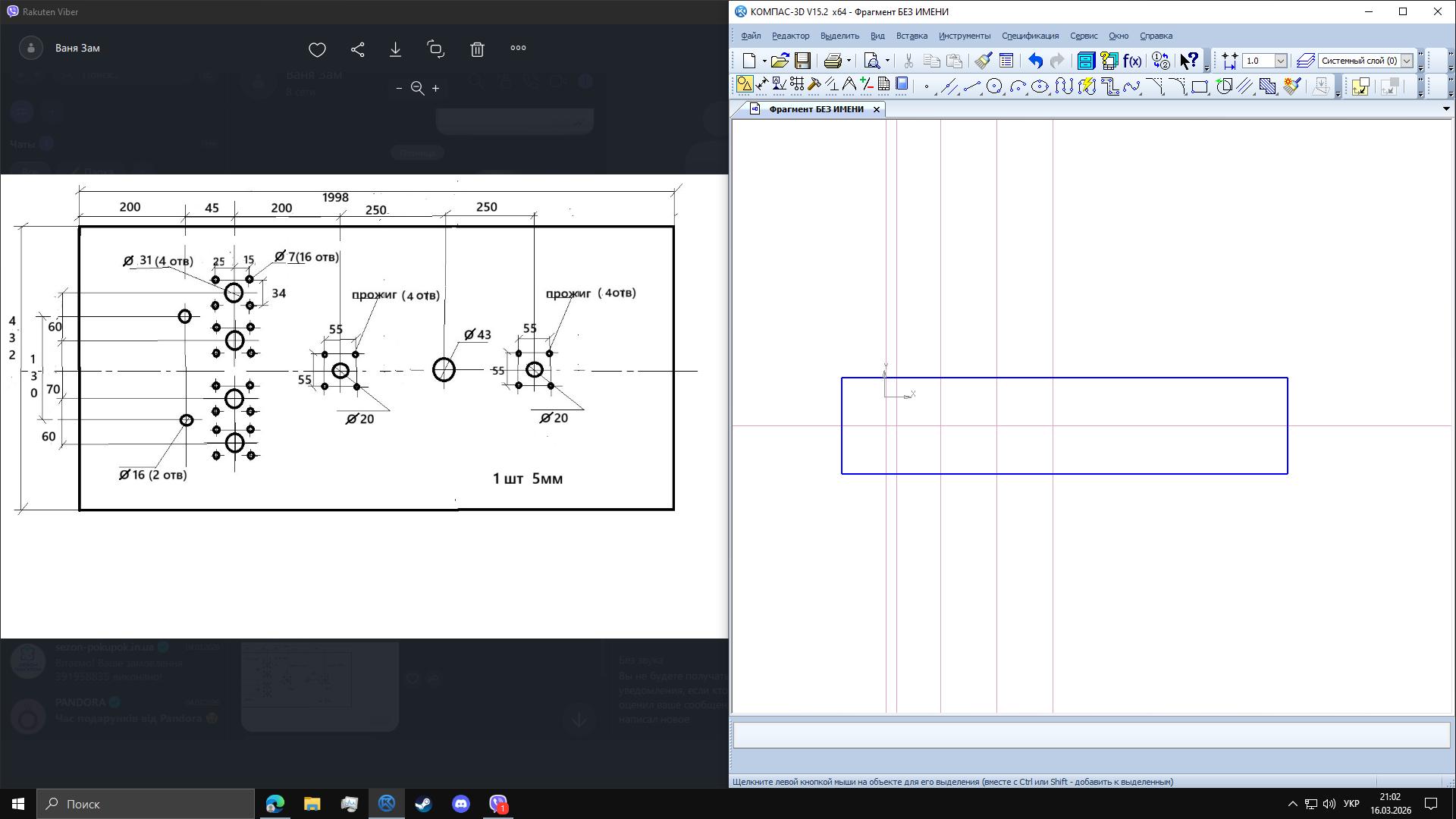Select the Auxiliary line tool
This screenshot has width=1456, height=819.
(x=949, y=86)
